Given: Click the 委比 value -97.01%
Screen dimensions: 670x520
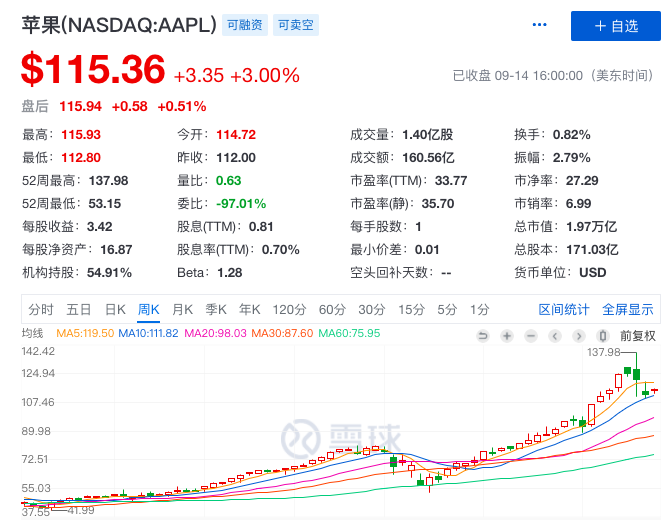Looking at the screenshot, I should tap(241, 204).
